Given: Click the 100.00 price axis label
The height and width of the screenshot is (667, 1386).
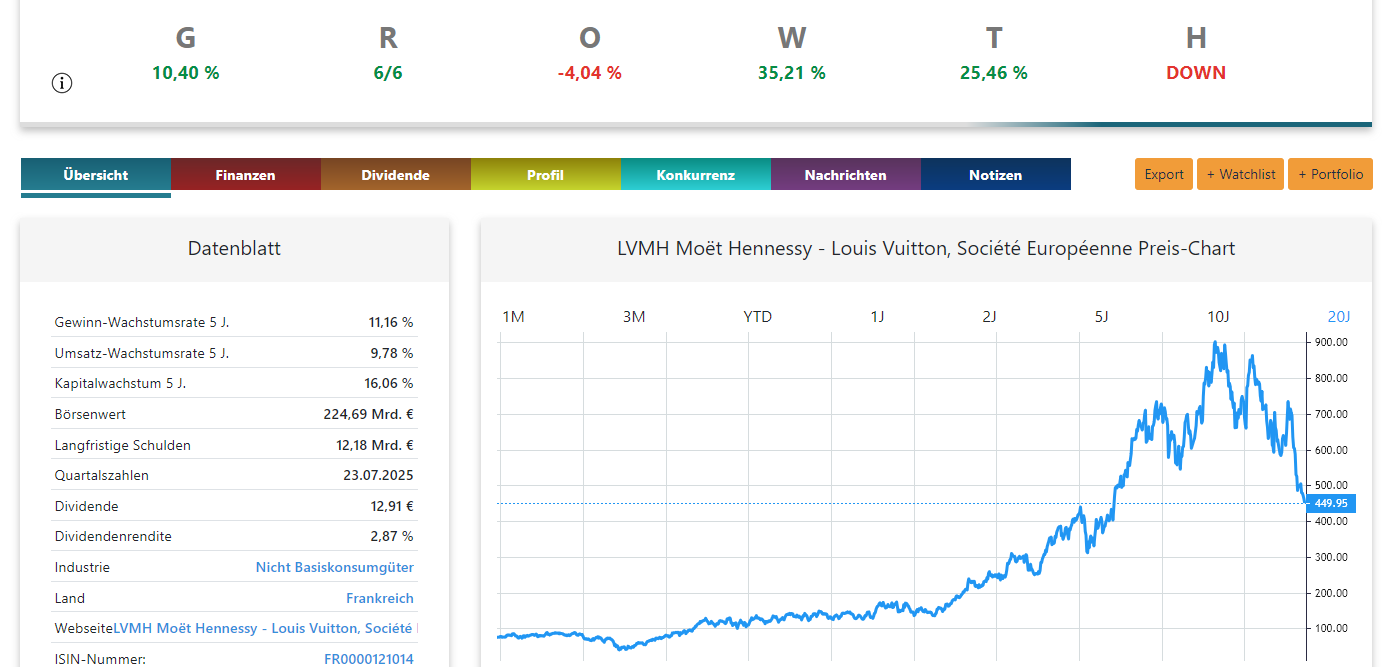Looking at the screenshot, I should [x=1331, y=629].
